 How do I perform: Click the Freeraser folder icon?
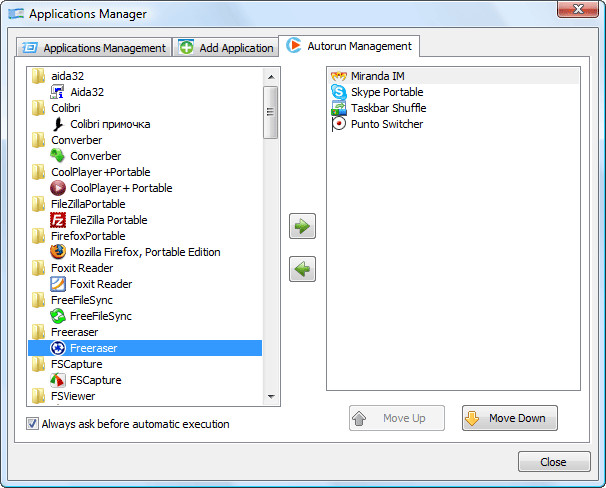pyautogui.click(x=38, y=332)
